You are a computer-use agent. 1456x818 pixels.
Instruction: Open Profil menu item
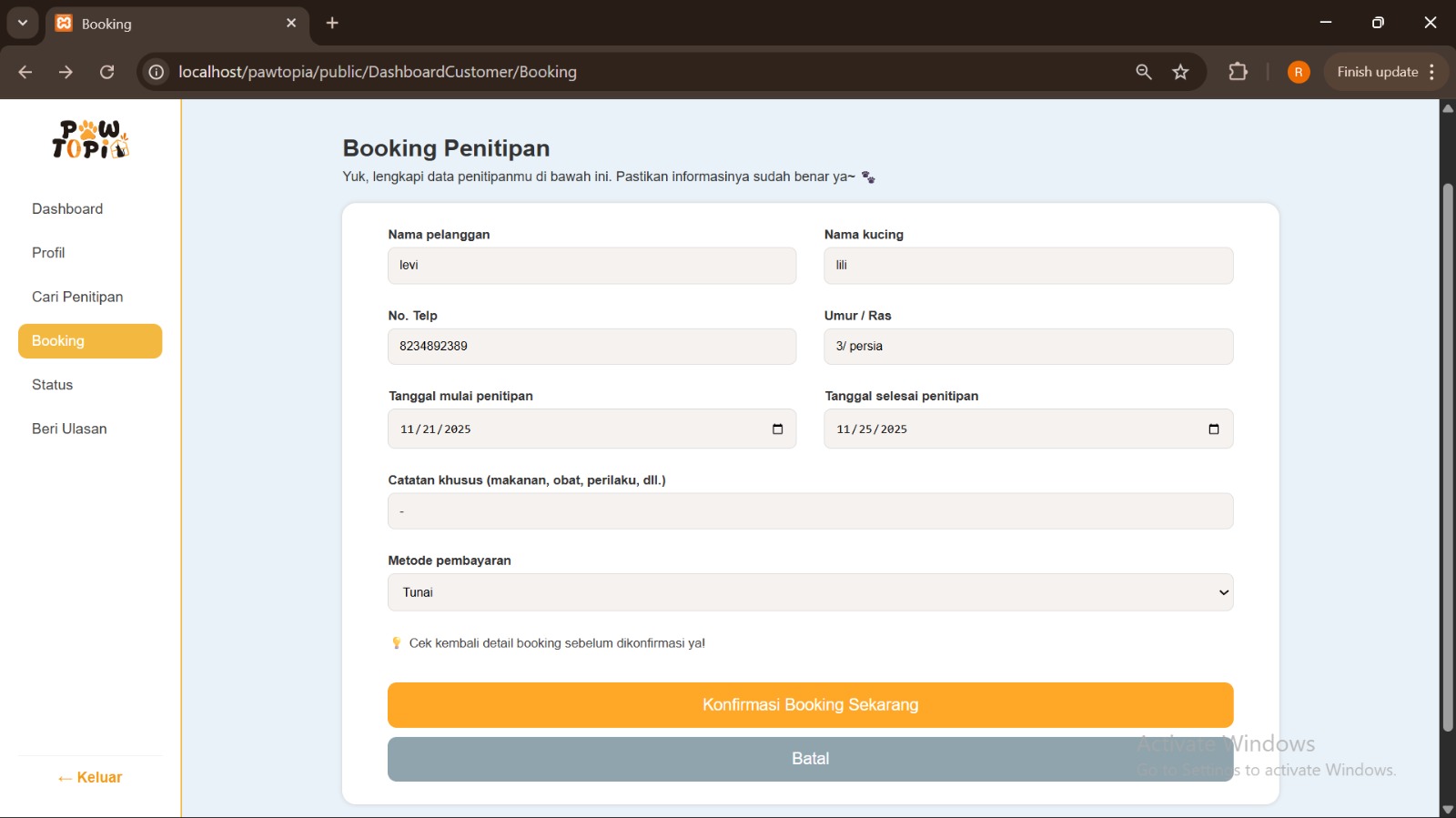pos(48,253)
